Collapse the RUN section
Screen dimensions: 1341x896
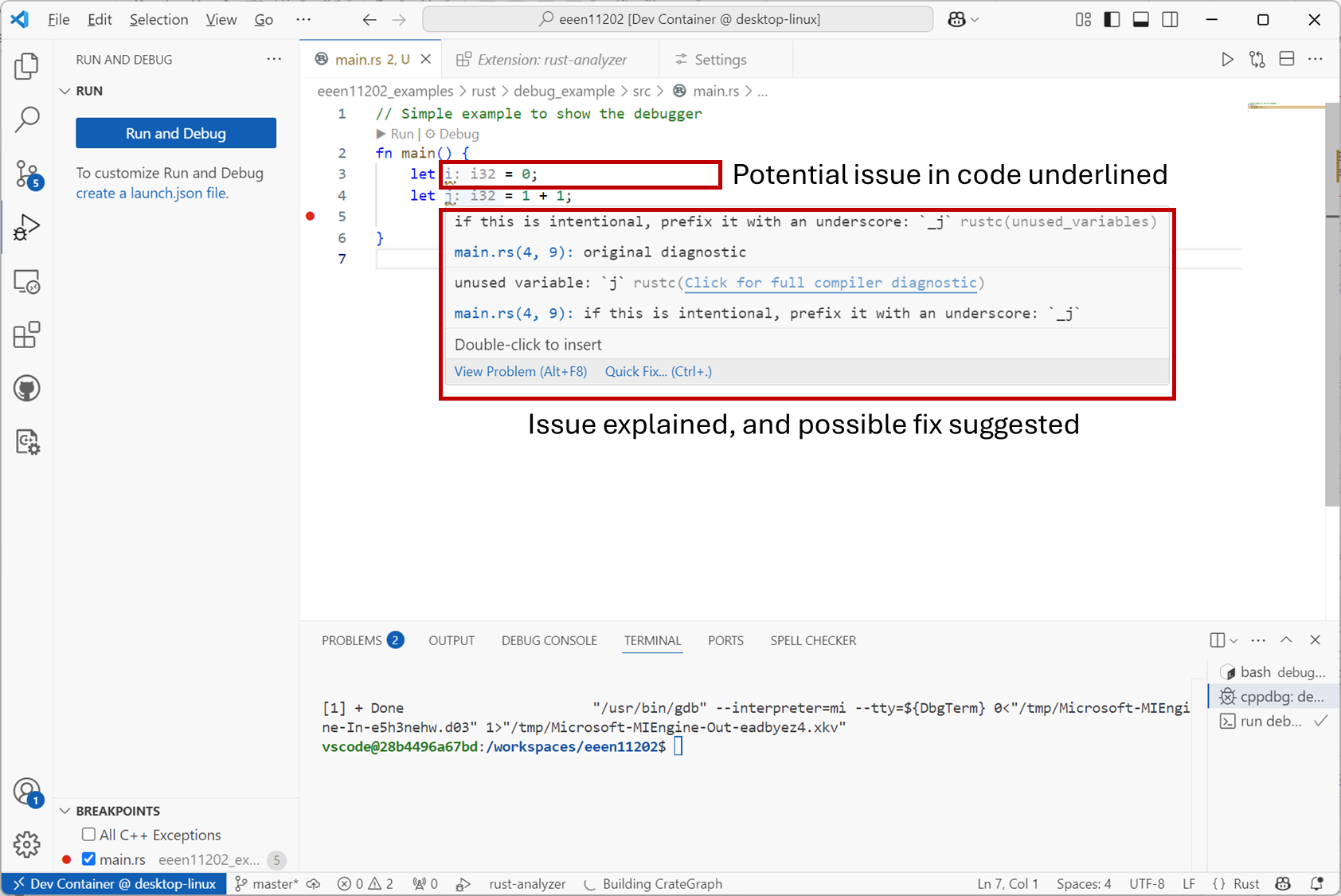coord(65,91)
